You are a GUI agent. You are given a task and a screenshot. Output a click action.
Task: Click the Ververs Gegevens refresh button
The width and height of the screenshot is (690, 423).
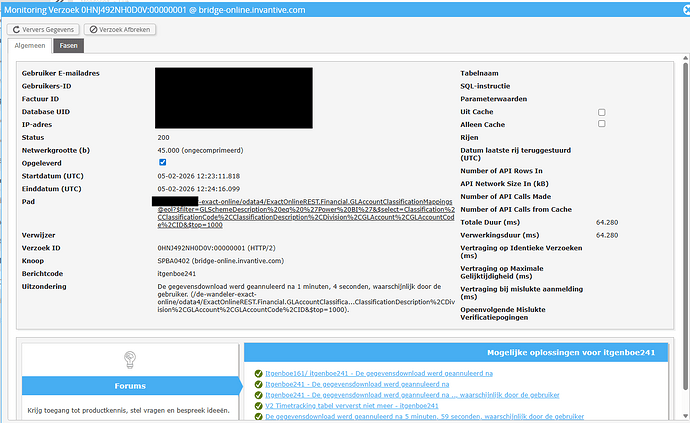[x=42, y=29]
